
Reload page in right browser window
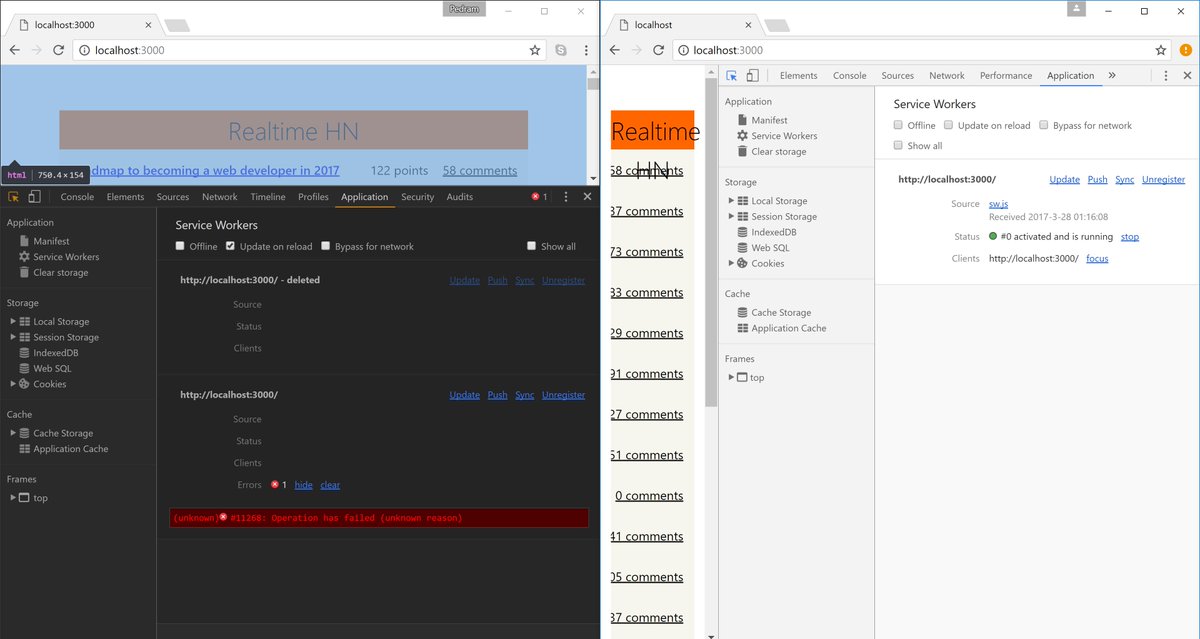pos(658,50)
